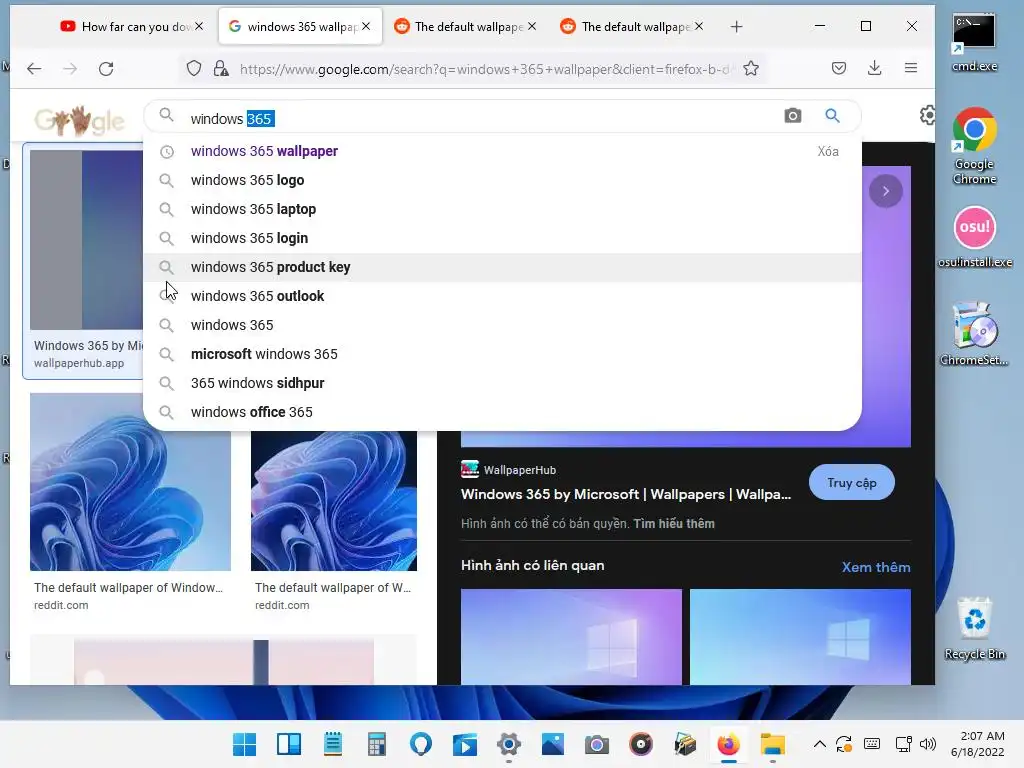Select osu!install.exe desktop icon
The image size is (1024, 768).
pyautogui.click(x=974, y=237)
